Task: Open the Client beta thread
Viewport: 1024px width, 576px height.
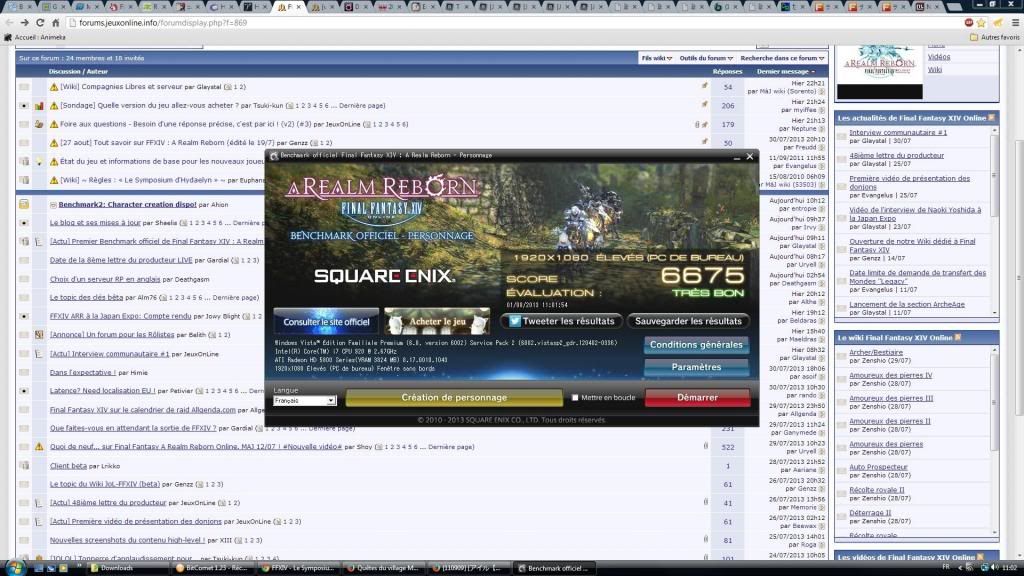Action: pos(69,466)
